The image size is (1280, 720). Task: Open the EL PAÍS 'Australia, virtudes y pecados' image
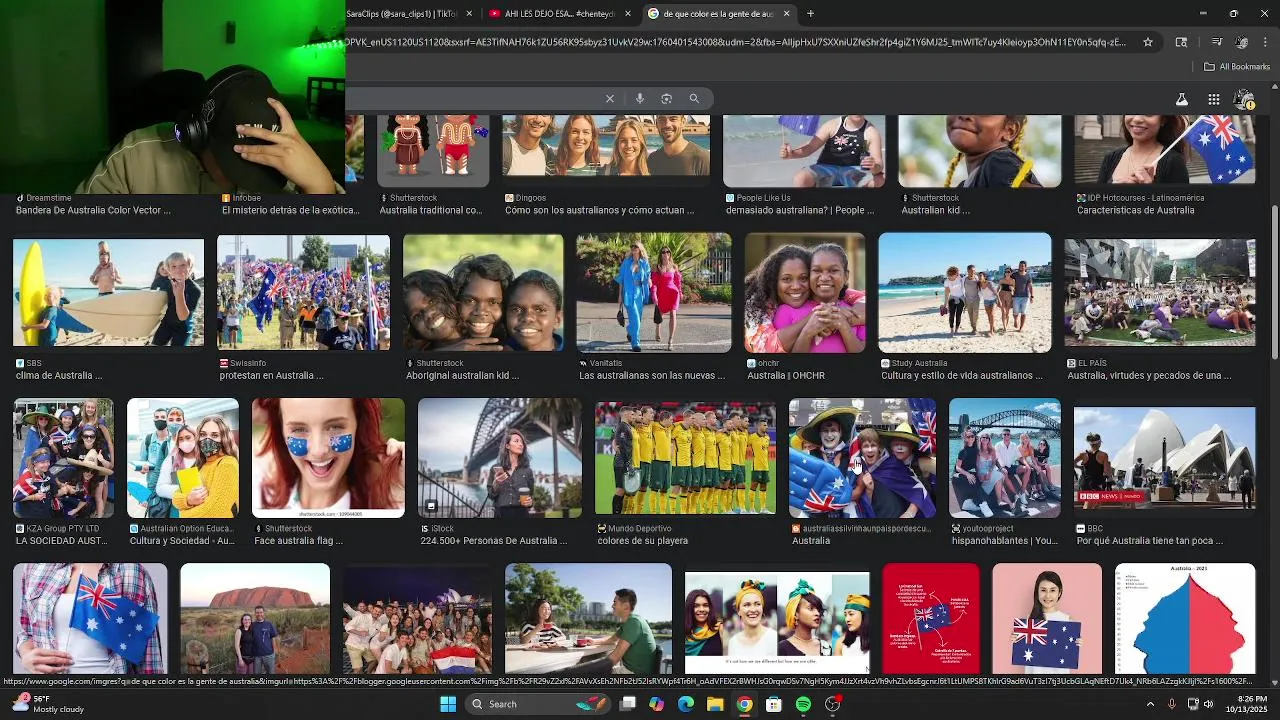tap(1160, 292)
